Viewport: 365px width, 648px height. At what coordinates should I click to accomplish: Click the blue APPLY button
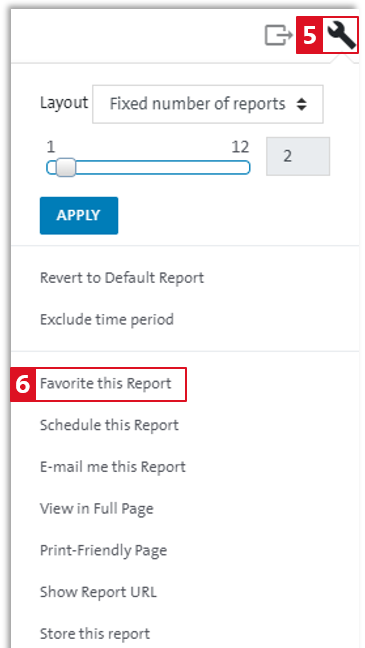(x=79, y=215)
